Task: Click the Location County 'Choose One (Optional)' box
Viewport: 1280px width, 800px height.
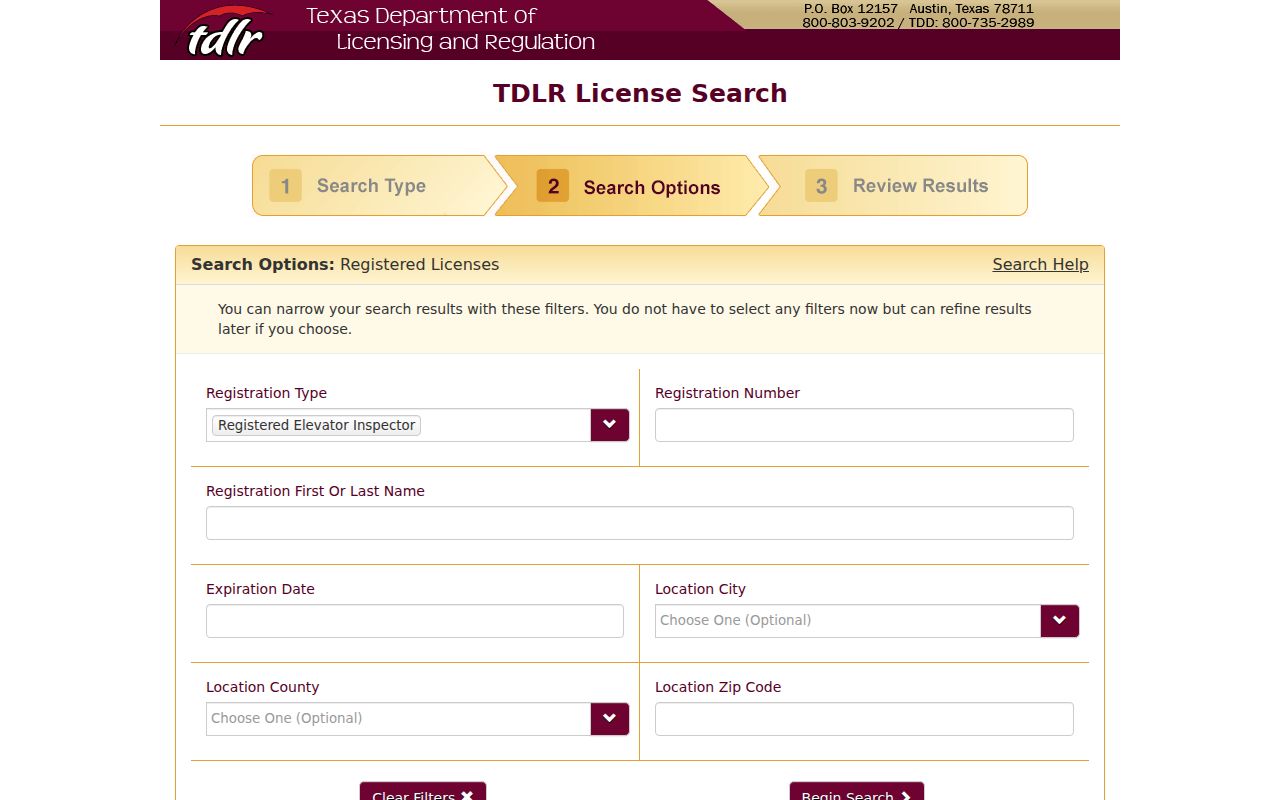Action: pyautogui.click(x=399, y=719)
